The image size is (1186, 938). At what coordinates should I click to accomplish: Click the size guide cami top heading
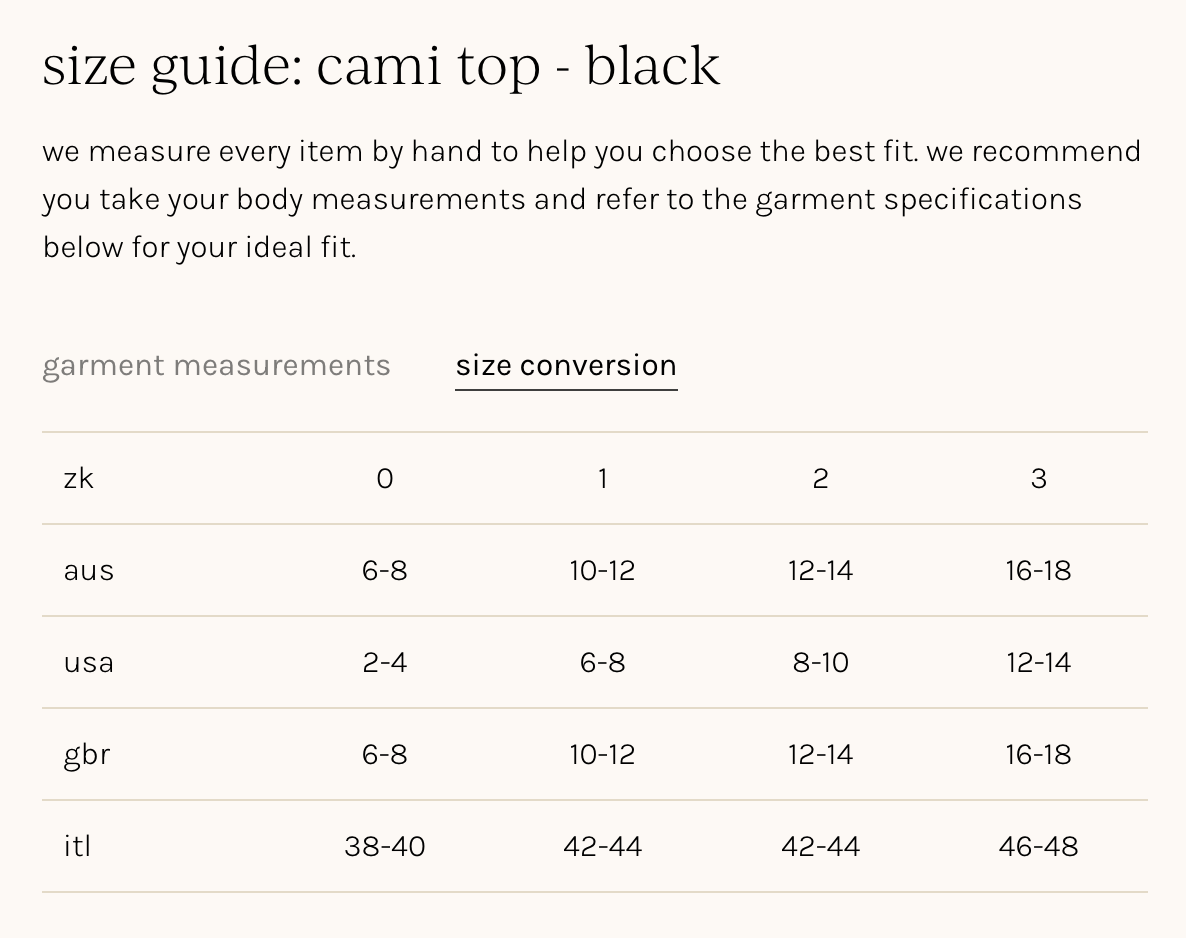tap(381, 67)
